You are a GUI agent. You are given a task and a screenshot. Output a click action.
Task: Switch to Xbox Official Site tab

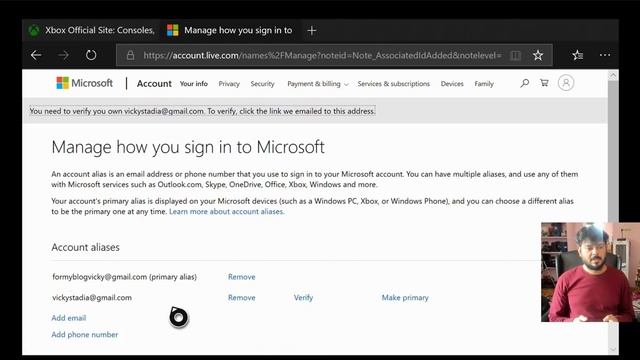[92, 30]
